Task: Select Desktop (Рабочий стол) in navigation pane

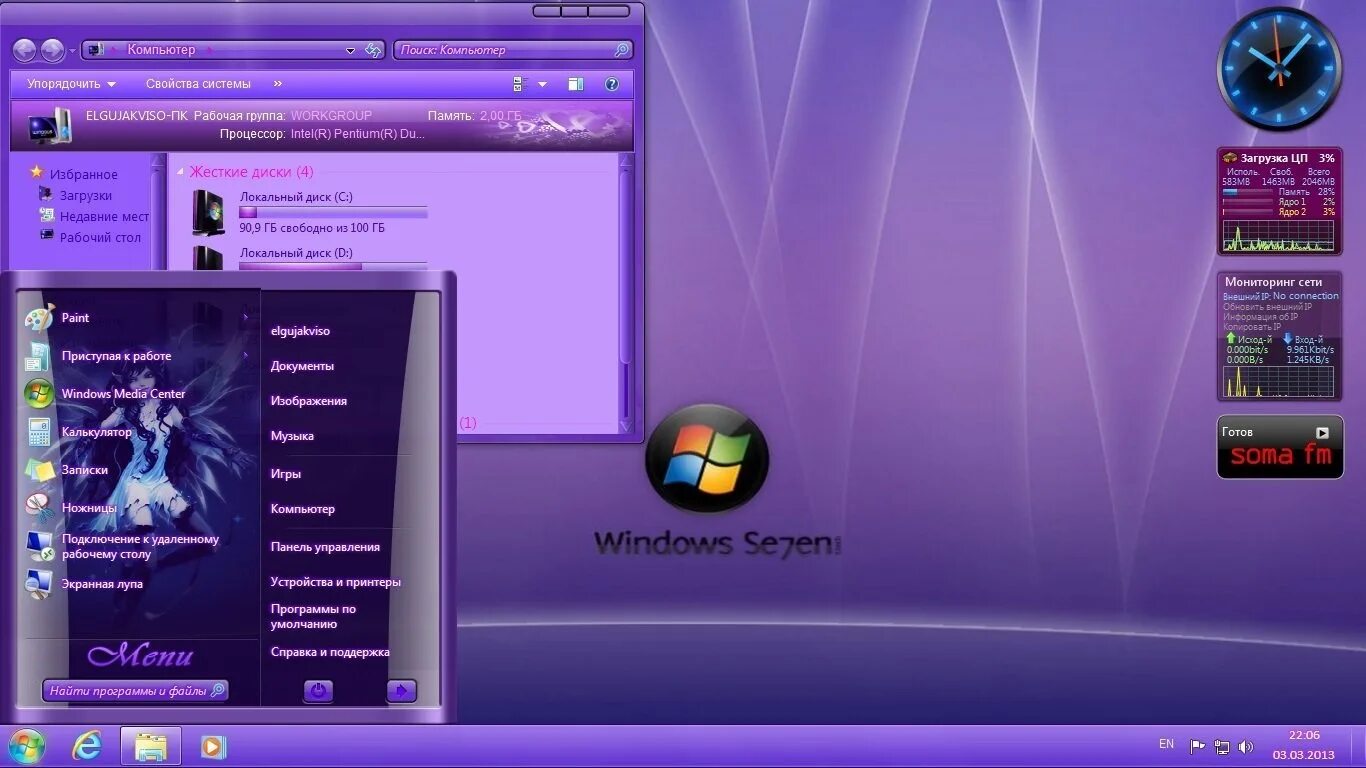Action: pyautogui.click(x=100, y=238)
